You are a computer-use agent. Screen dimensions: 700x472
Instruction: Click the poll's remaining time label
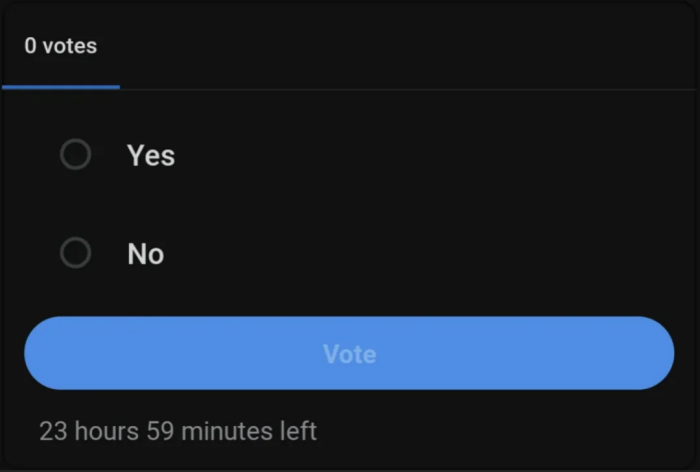click(x=178, y=431)
